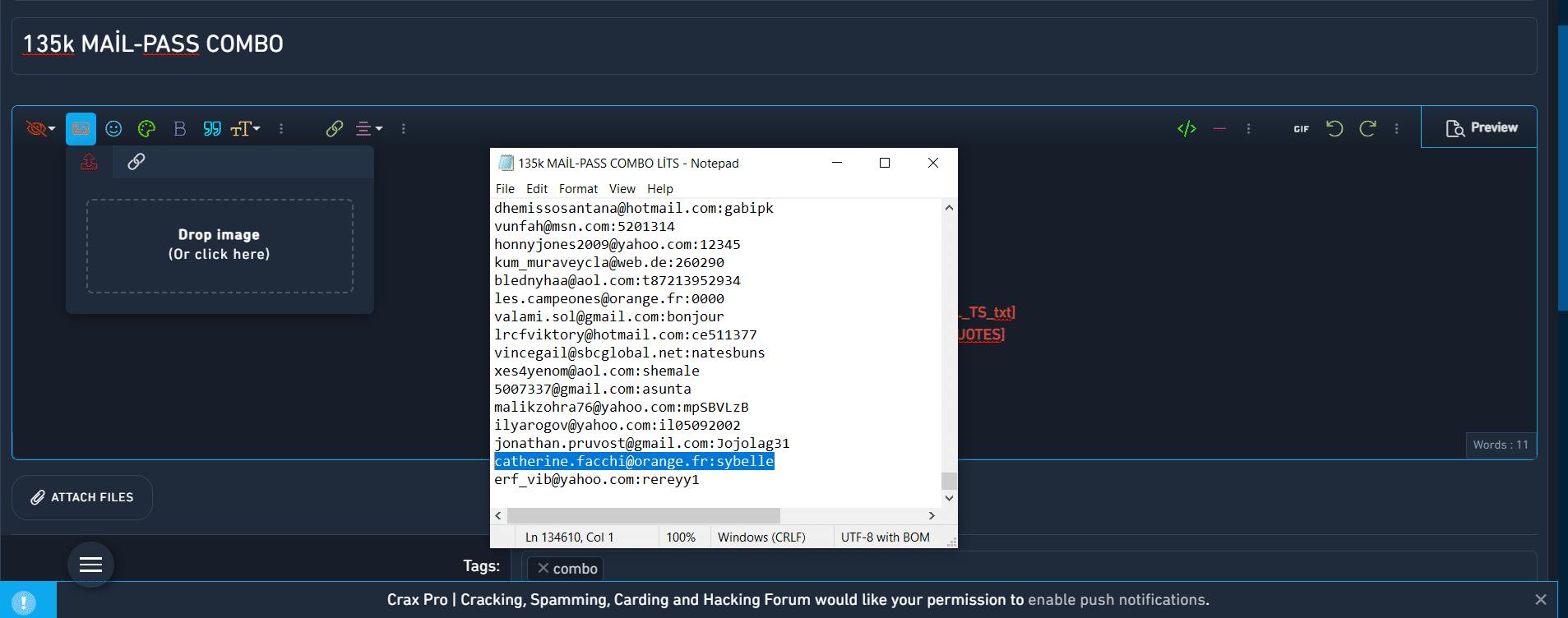This screenshot has width=1568, height=618.
Task: Click the 'Ln 134610, Col 1' status entry
Action: (569, 537)
